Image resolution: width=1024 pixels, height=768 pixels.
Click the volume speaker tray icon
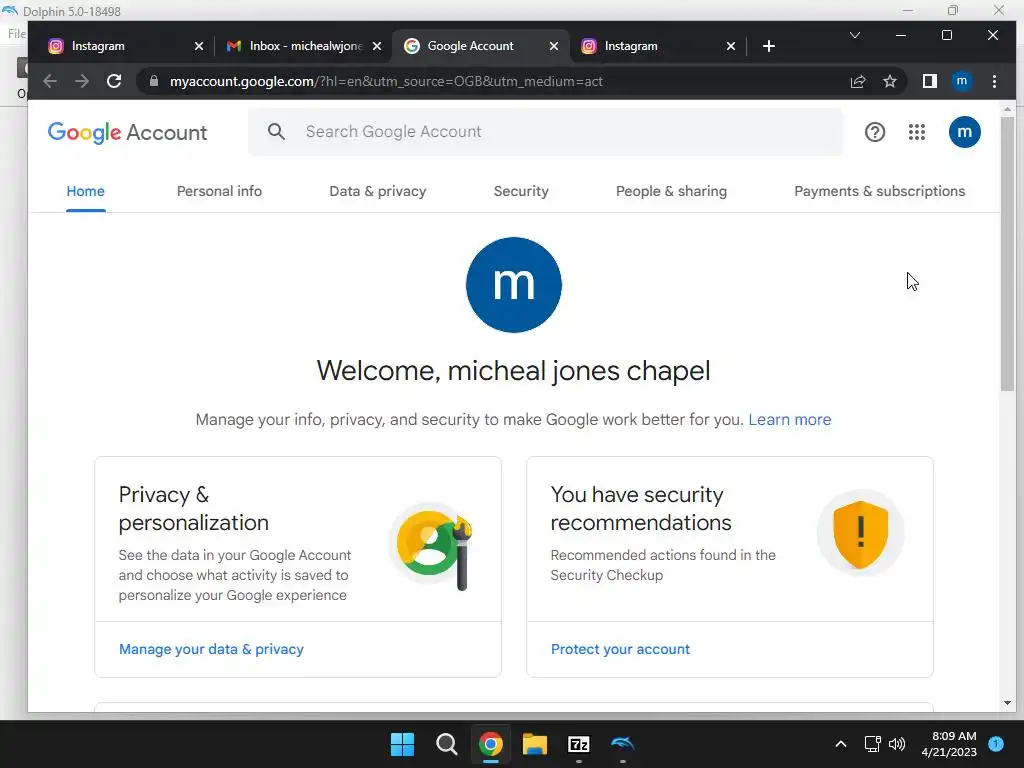click(x=897, y=744)
